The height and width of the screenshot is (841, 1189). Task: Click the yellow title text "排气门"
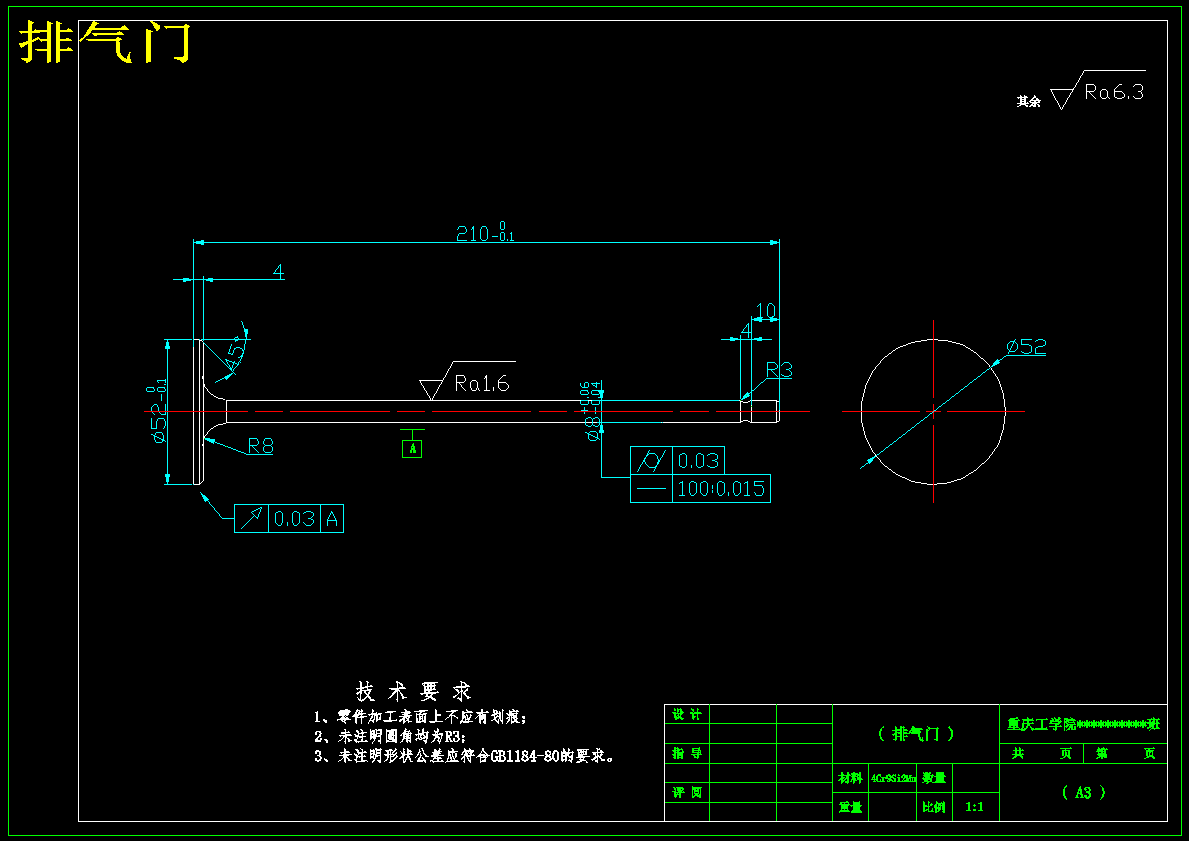pyautogui.click(x=105, y=42)
